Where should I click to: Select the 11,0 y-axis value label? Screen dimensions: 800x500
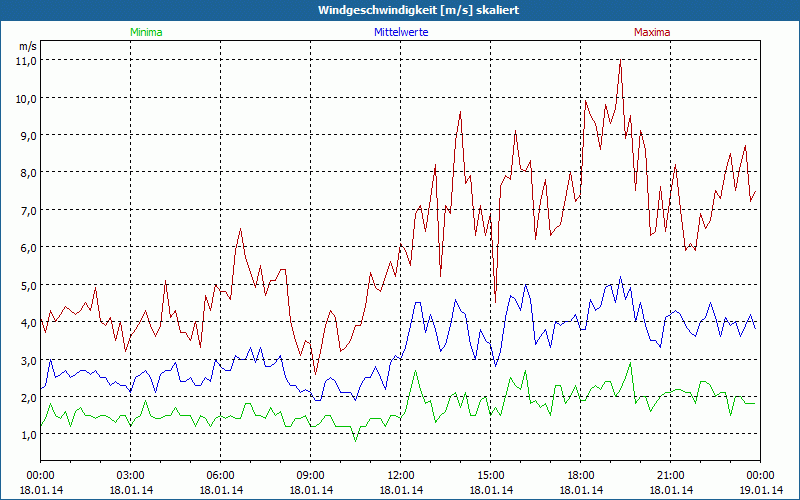tap(25, 60)
